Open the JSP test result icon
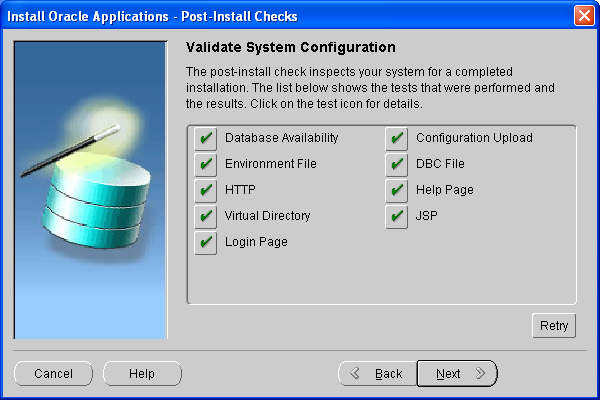This screenshot has width=600, height=400. [x=396, y=216]
